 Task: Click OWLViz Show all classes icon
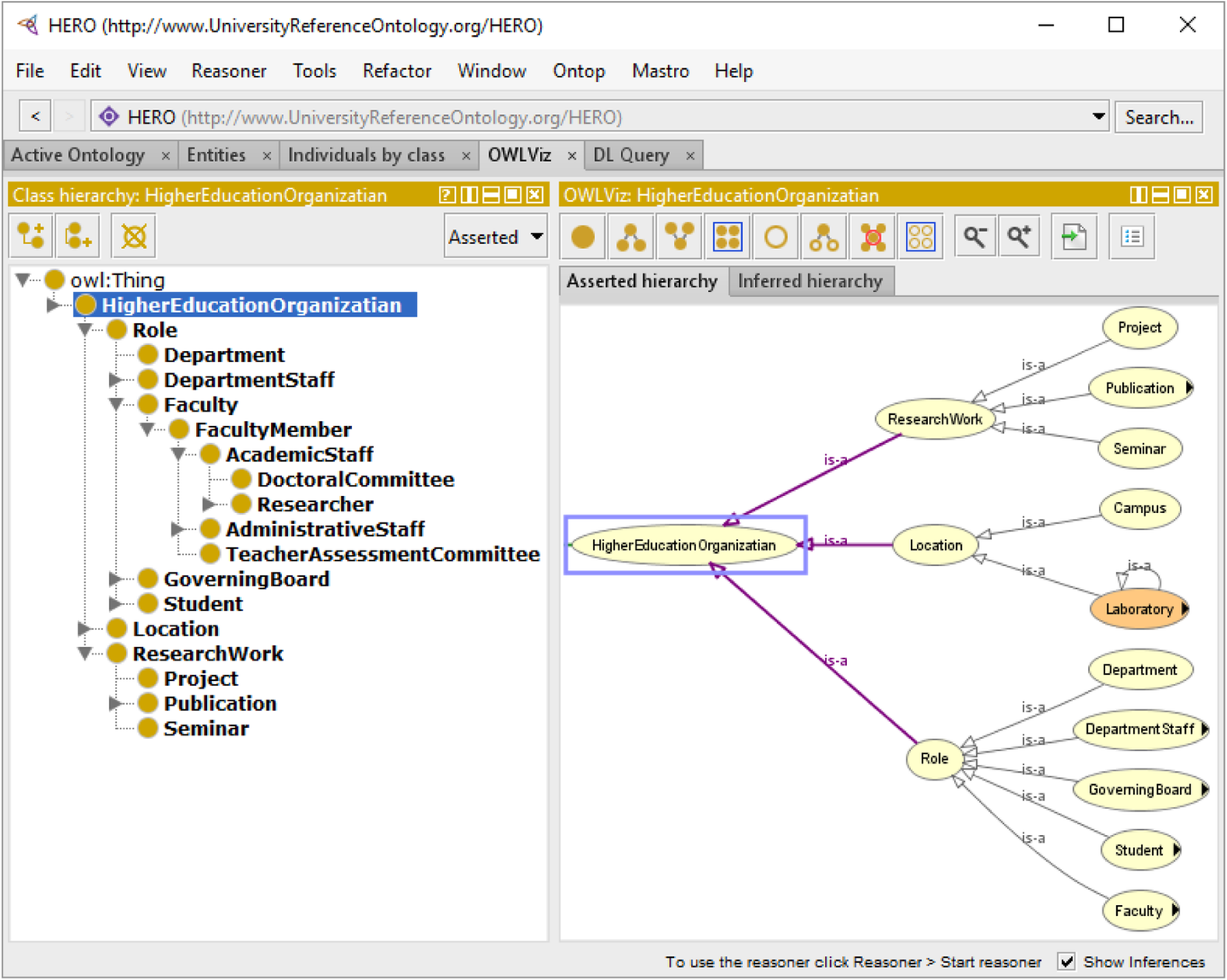[x=728, y=237]
